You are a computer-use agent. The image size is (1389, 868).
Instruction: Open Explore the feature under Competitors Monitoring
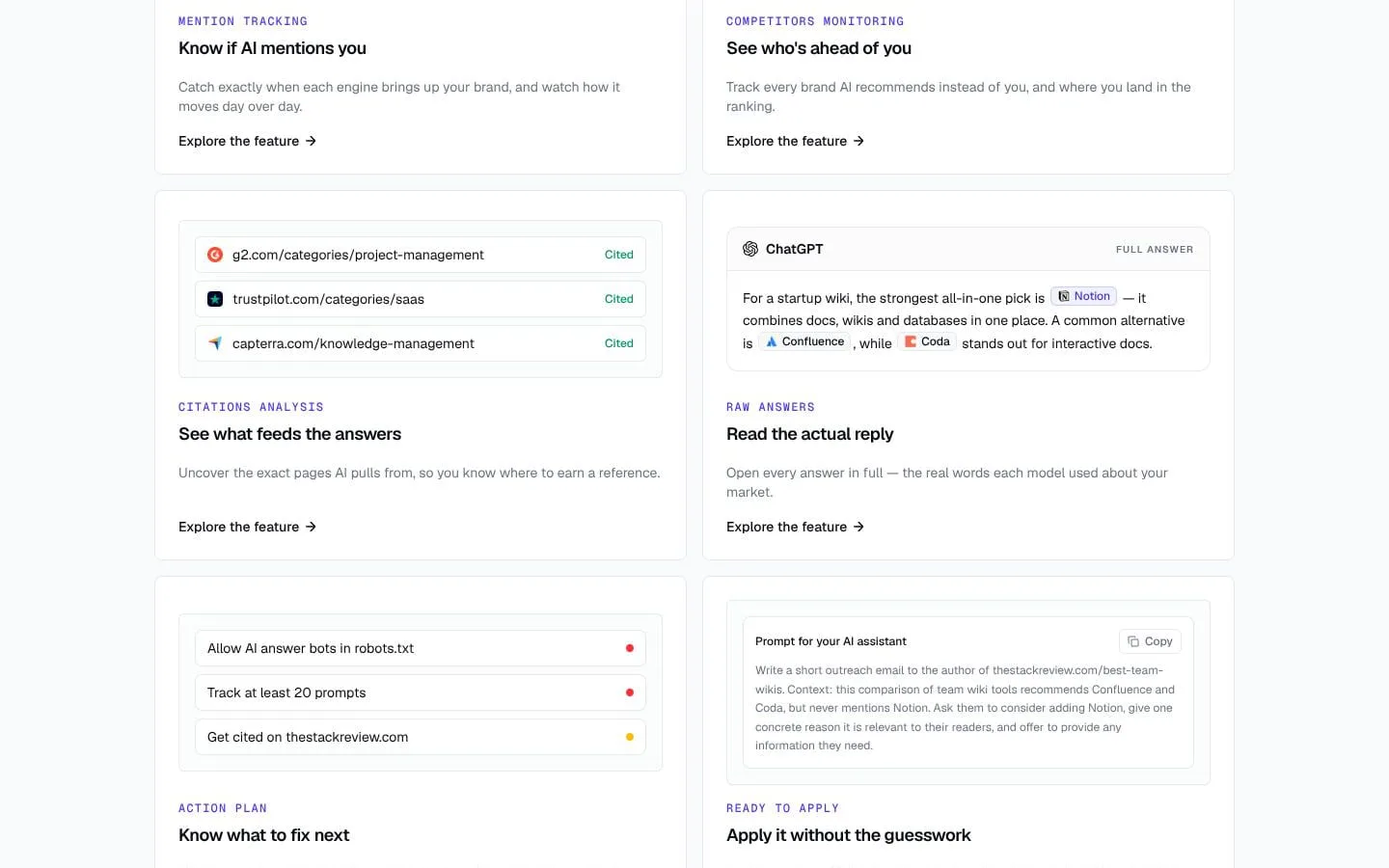(796, 141)
